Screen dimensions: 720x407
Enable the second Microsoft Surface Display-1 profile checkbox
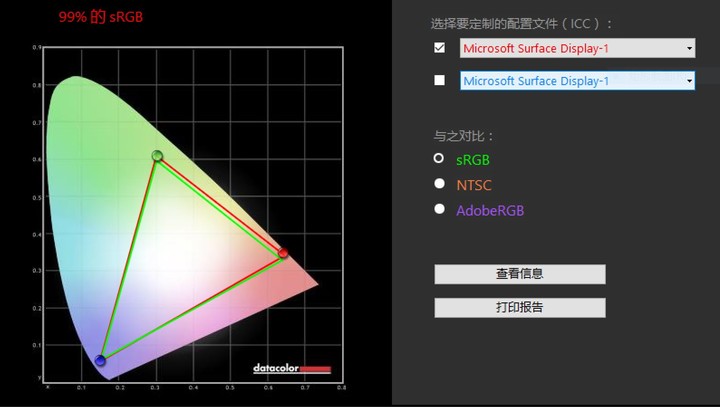[x=439, y=81]
